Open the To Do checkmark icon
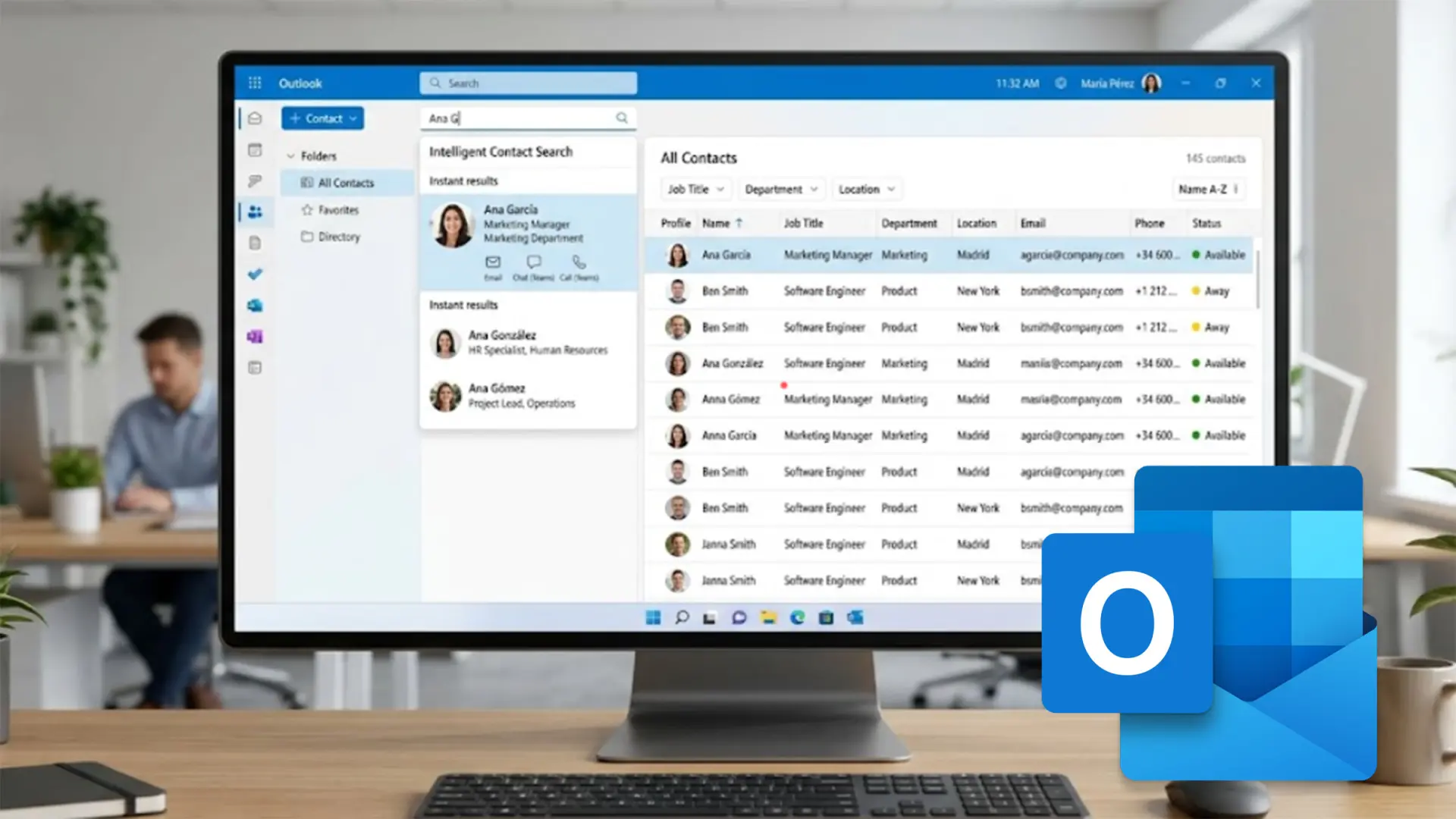Viewport: 1456px width, 819px height. 255,274
